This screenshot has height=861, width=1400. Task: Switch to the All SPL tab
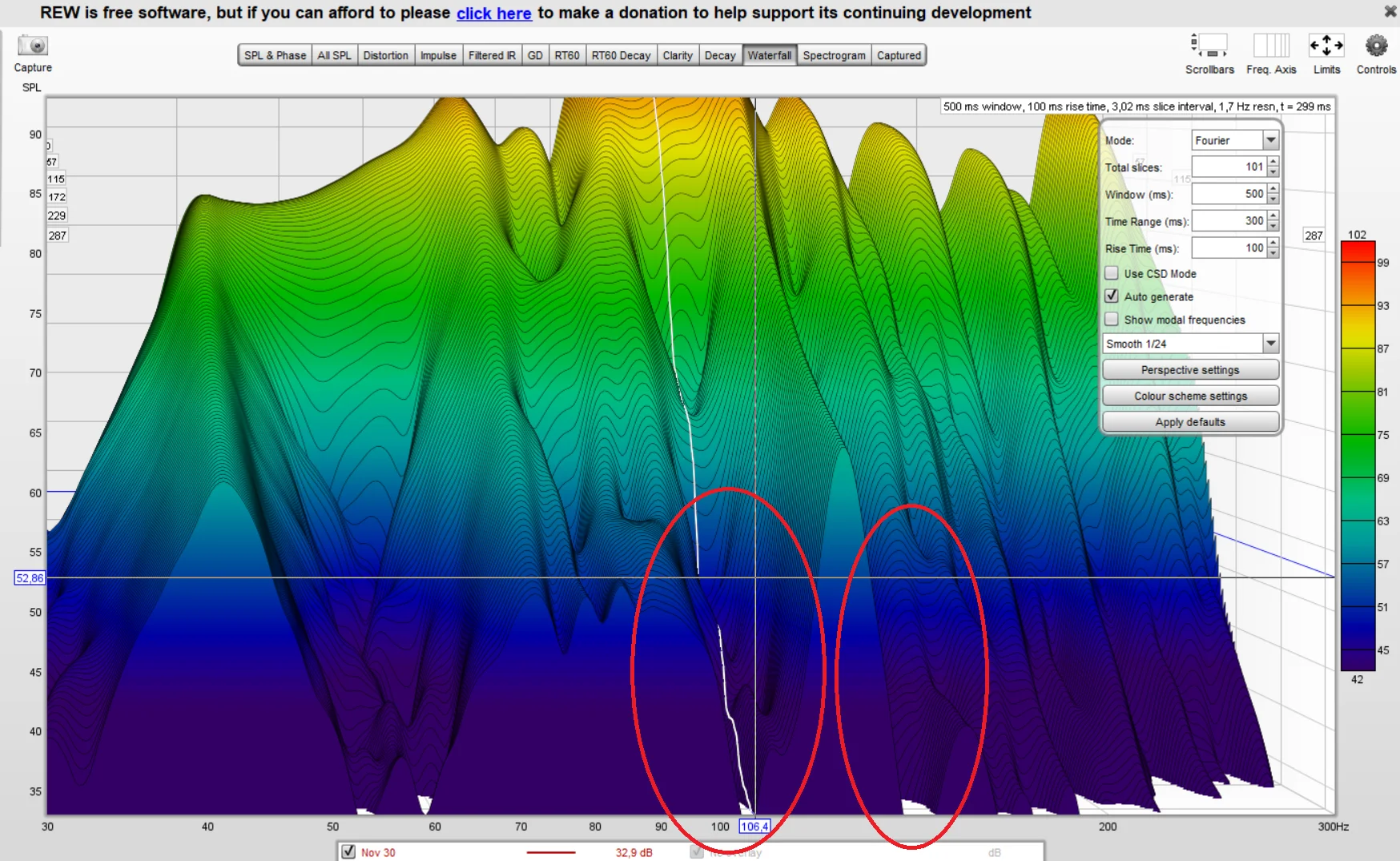[x=334, y=55]
